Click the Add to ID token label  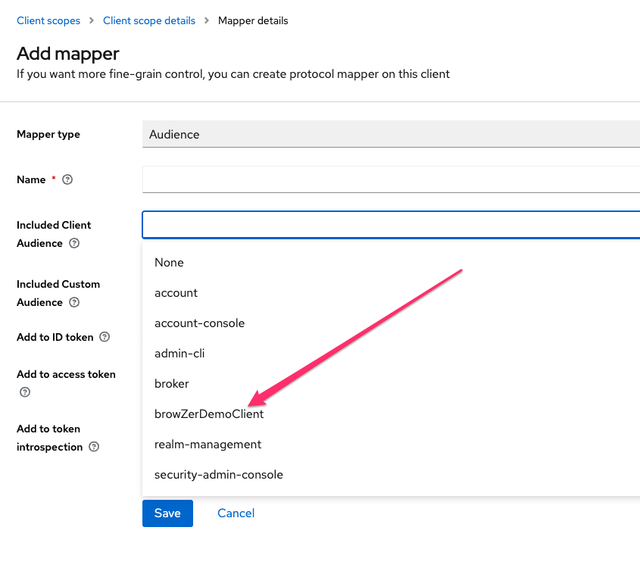coord(55,337)
